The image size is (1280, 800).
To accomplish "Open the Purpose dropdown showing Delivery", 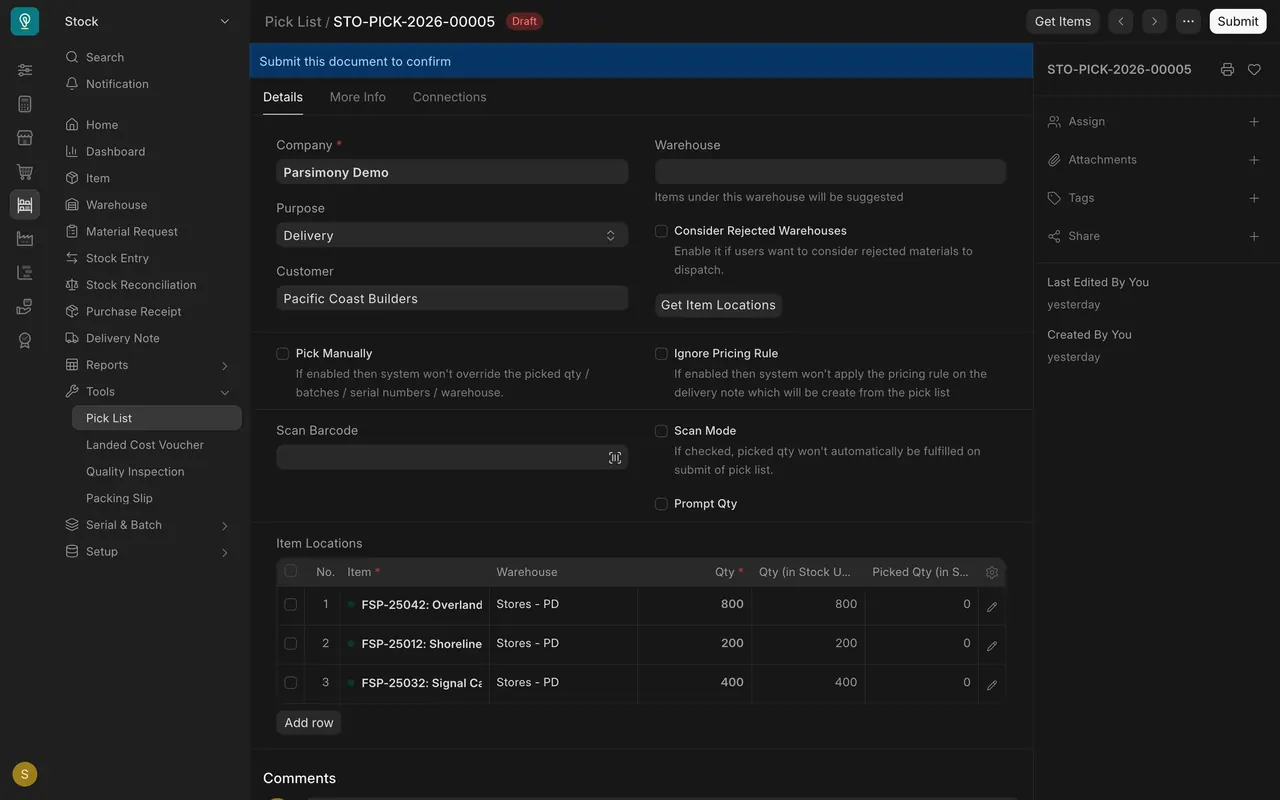I will (x=452, y=235).
